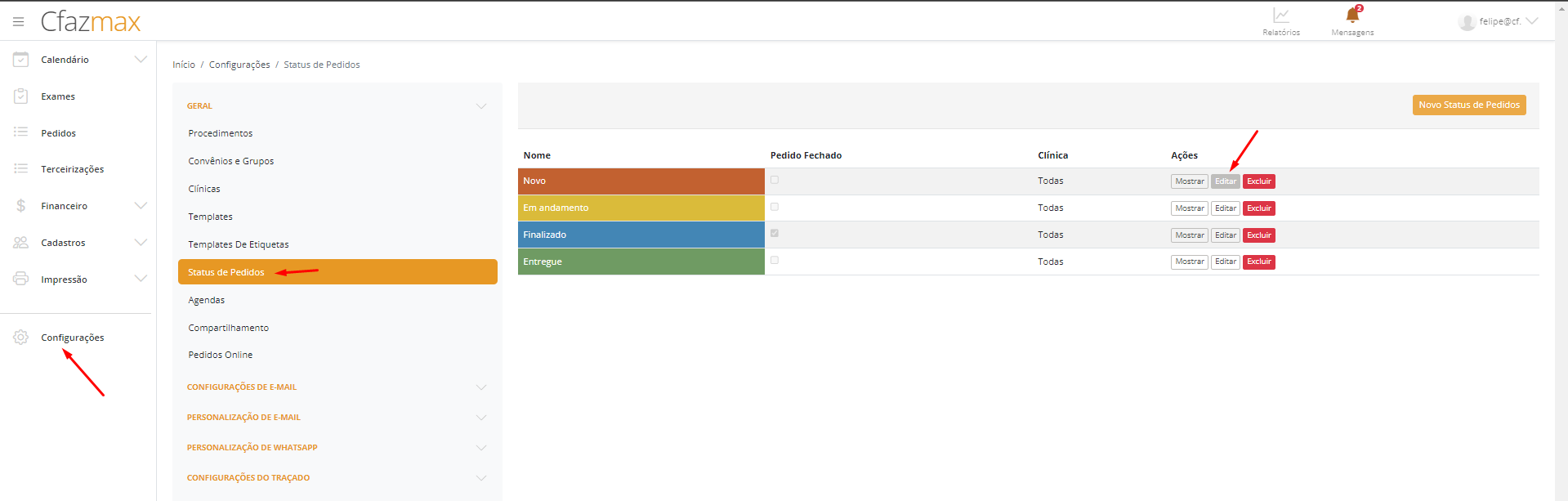Click Mostrar for Em andamento status
1568x501 pixels.
(1190, 208)
